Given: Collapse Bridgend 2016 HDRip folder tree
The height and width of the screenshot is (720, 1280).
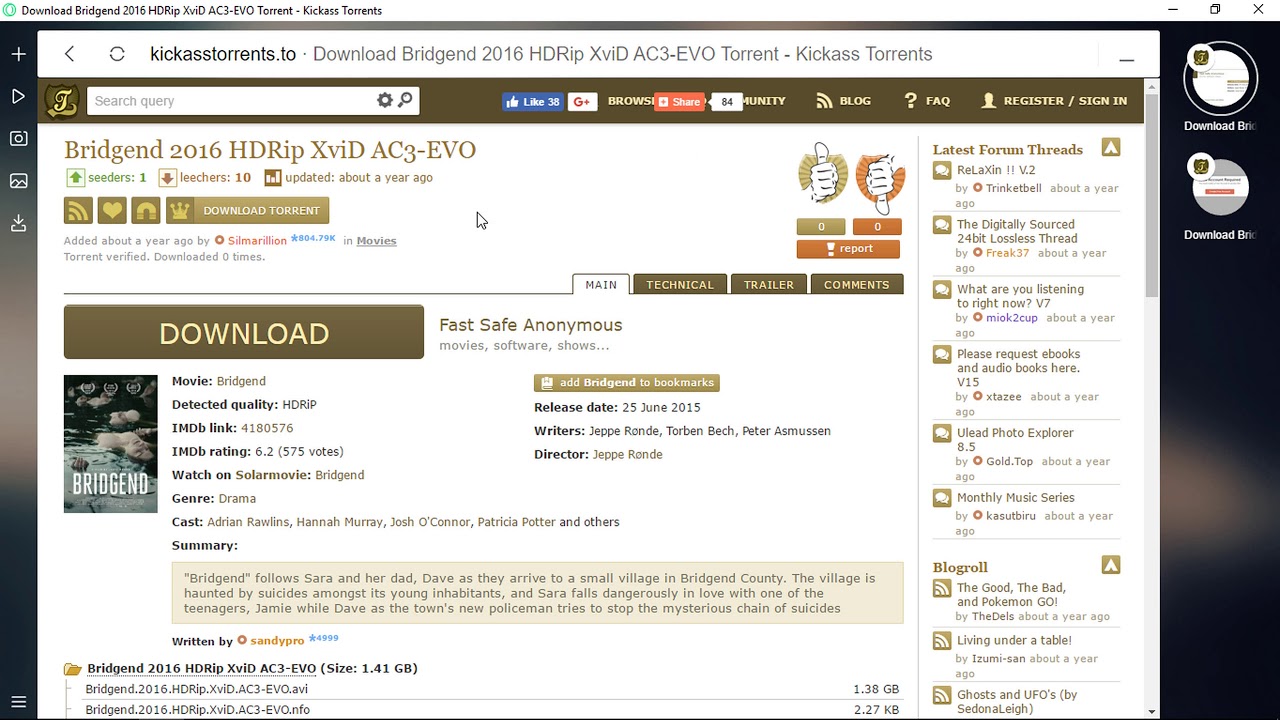Looking at the screenshot, I should pos(72,669).
